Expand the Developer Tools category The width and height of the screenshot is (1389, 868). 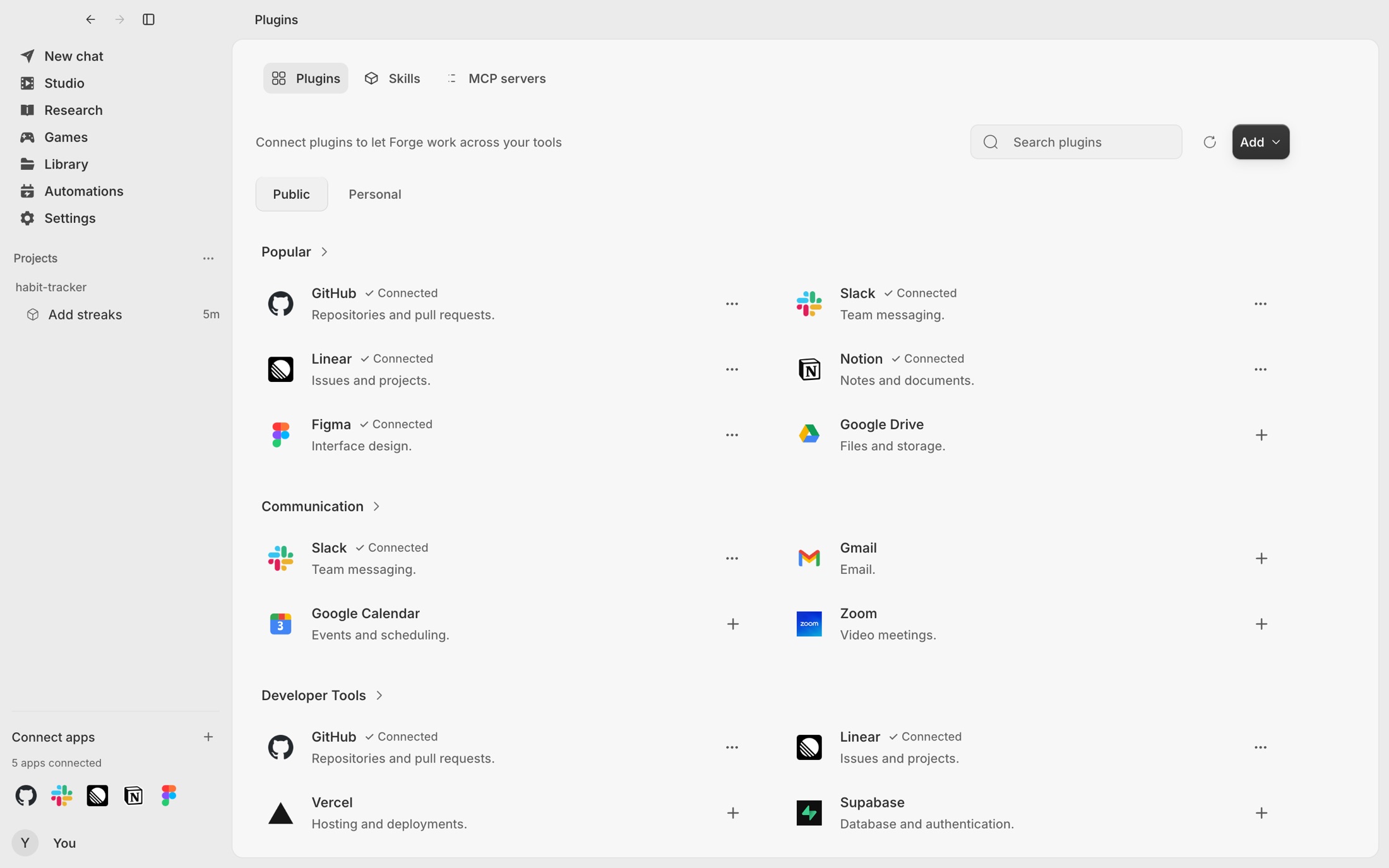click(x=322, y=695)
